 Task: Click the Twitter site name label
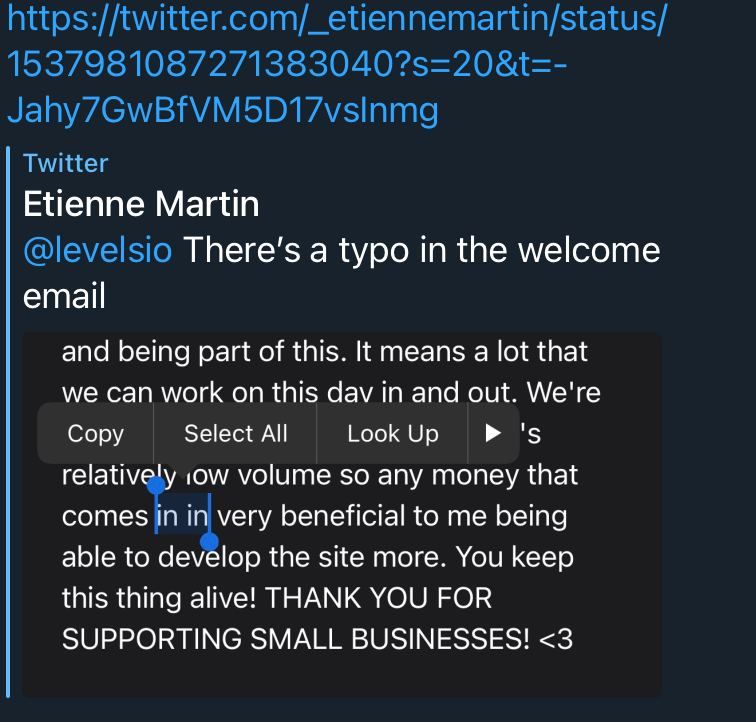point(66,163)
